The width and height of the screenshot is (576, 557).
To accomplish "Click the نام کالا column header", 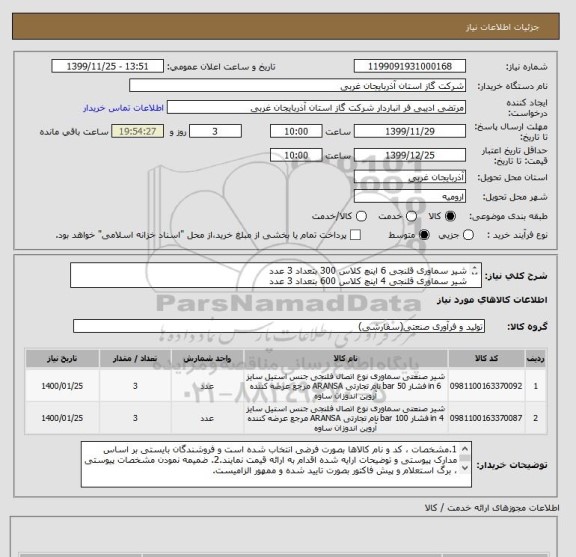I will 346,359.
